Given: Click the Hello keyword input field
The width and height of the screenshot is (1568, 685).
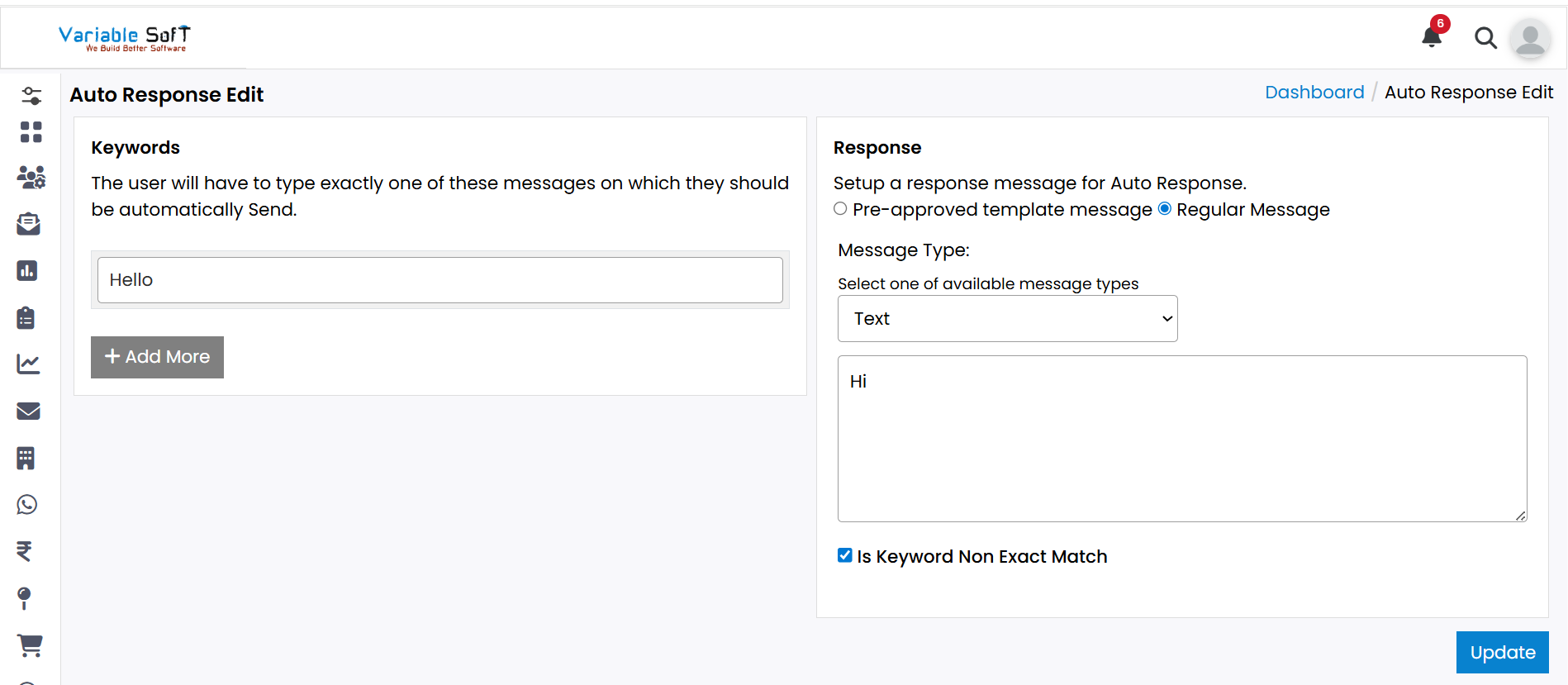Looking at the screenshot, I should (440, 280).
